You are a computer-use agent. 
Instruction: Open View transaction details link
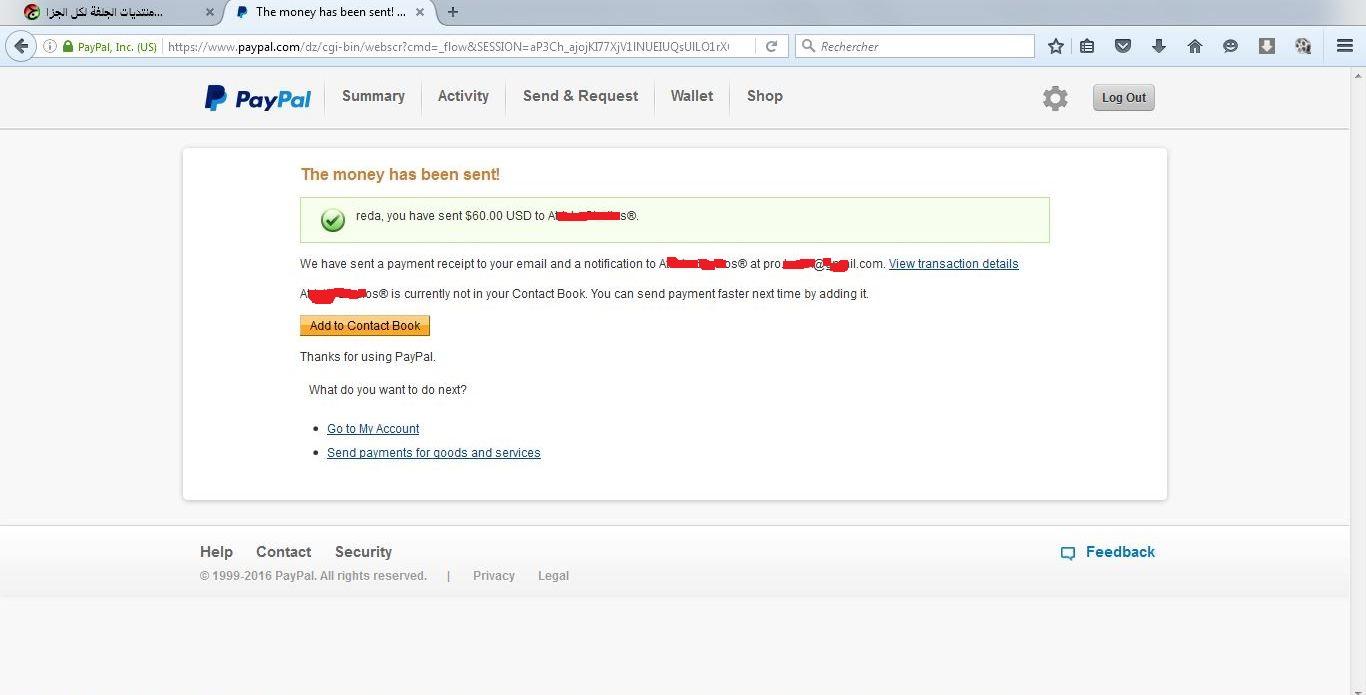(x=954, y=264)
